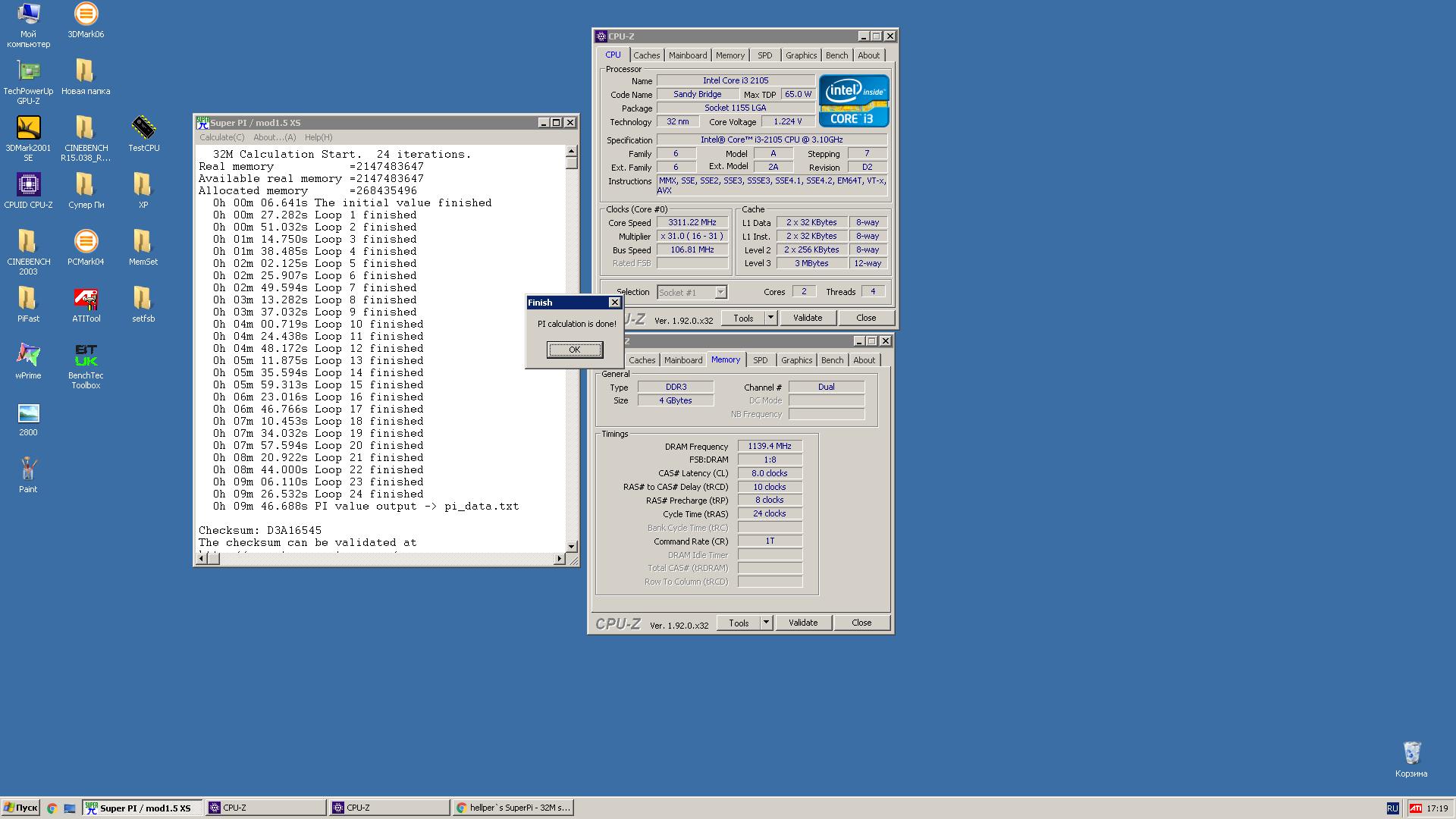
Task: Click the Intel Core i3 logo in CPU-Z
Action: 854,101
